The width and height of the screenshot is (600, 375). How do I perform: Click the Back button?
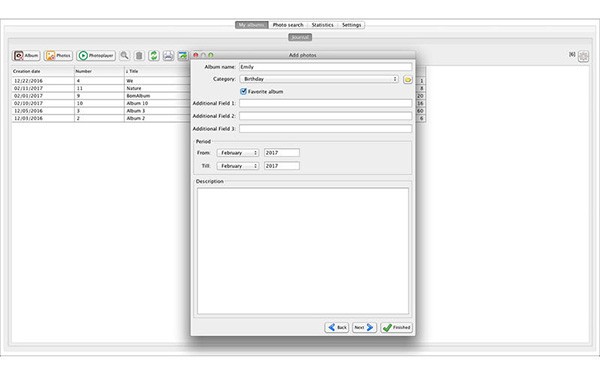pyautogui.click(x=337, y=328)
